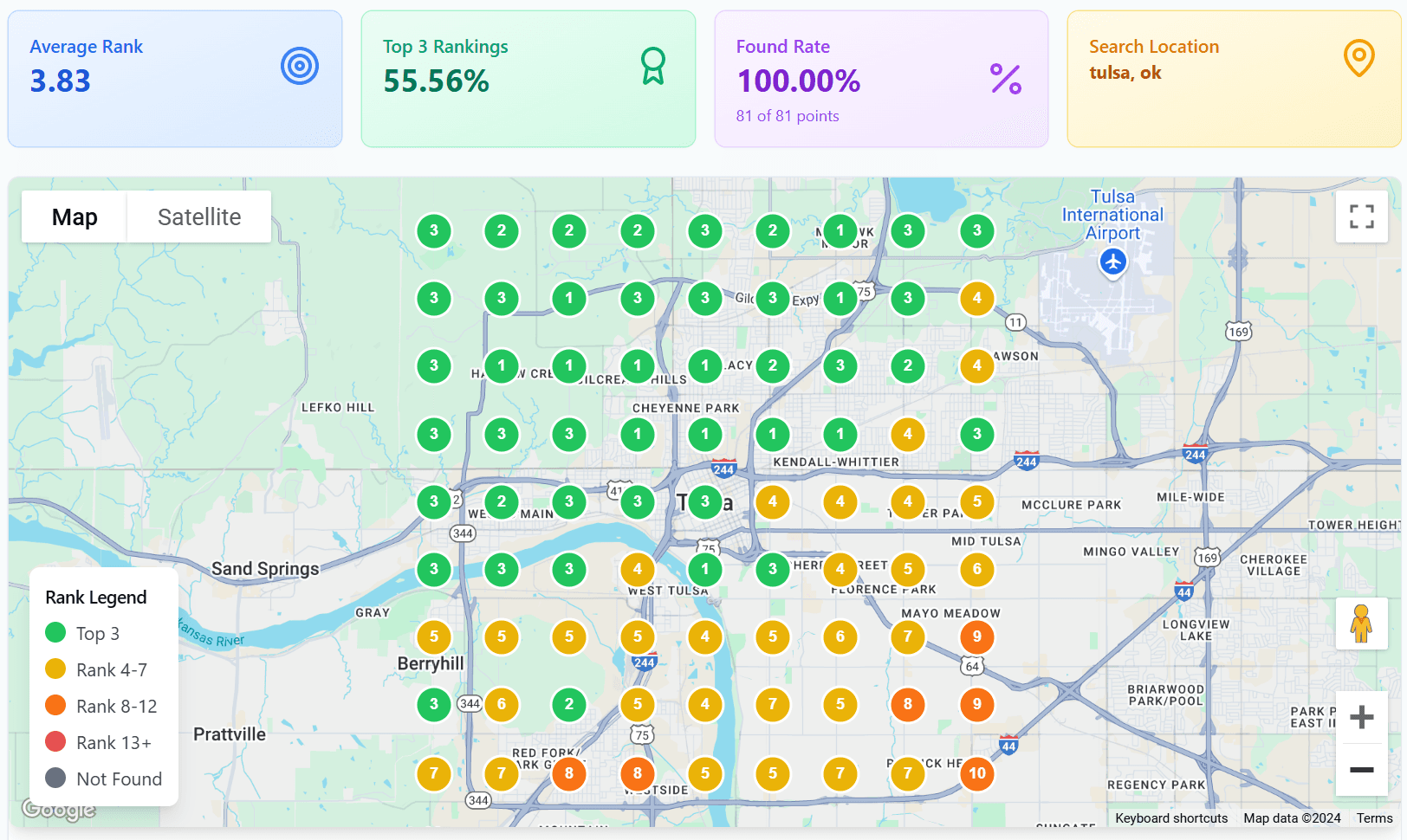Click the Not Found gray legend swatch

coord(55,778)
